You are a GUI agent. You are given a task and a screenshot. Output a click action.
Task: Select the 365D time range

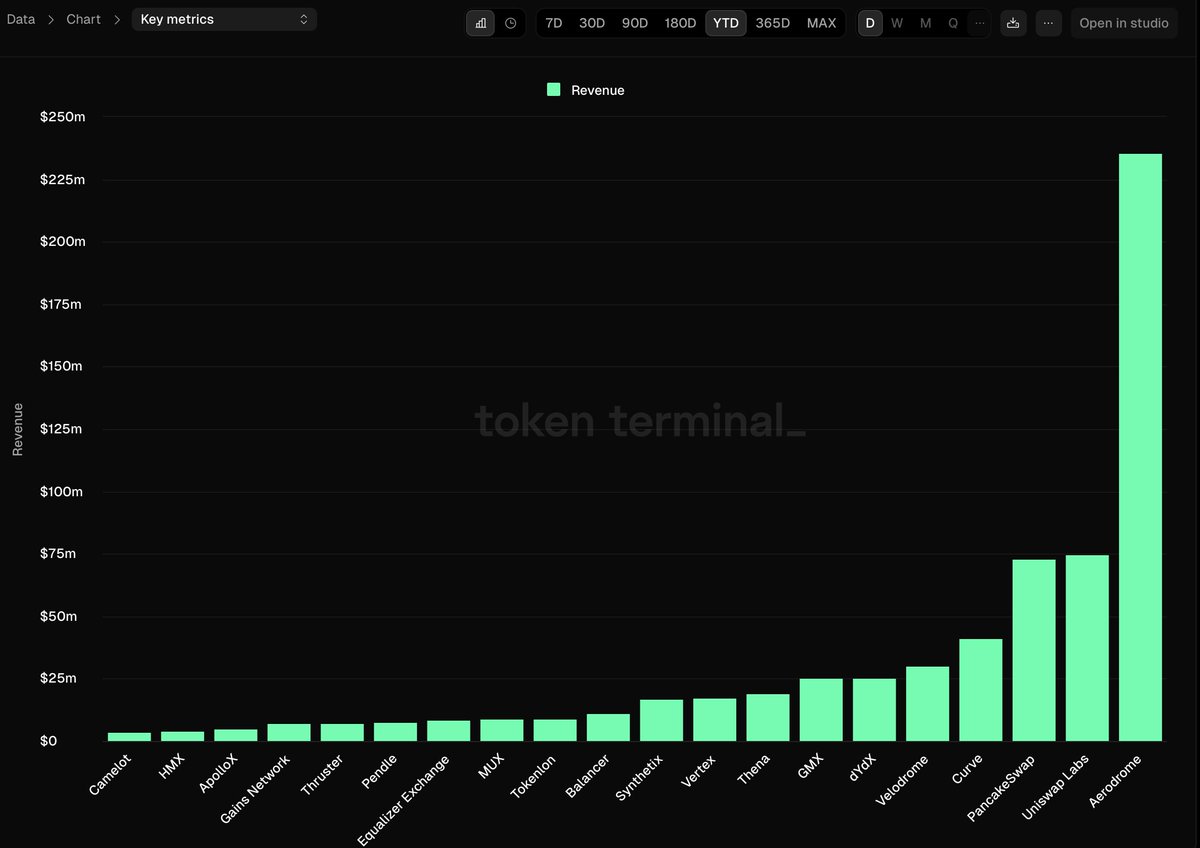pyautogui.click(x=772, y=23)
